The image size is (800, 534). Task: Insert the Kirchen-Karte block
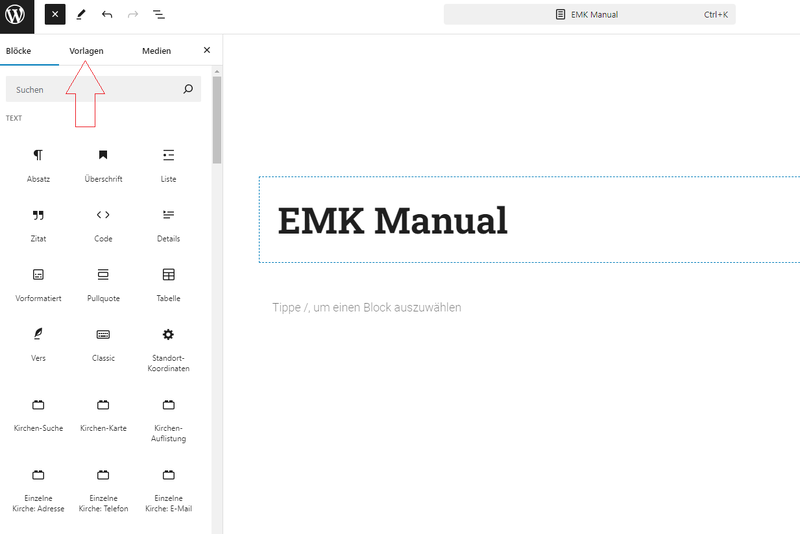click(103, 415)
